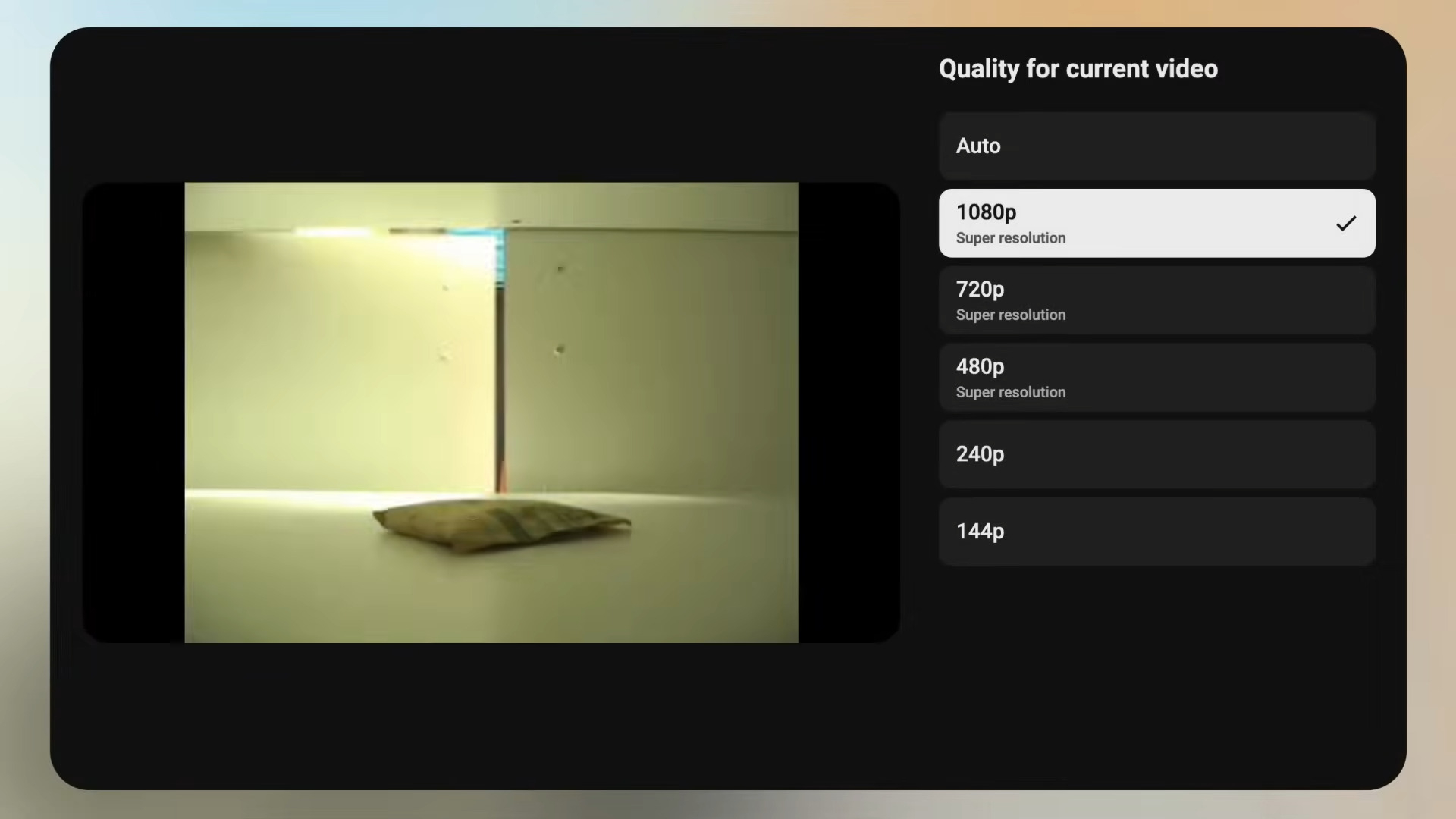Viewport: 1456px width, 819px height.
Task: Click the Super resolution label under 1080p
Action: [x=1010, y=237]
